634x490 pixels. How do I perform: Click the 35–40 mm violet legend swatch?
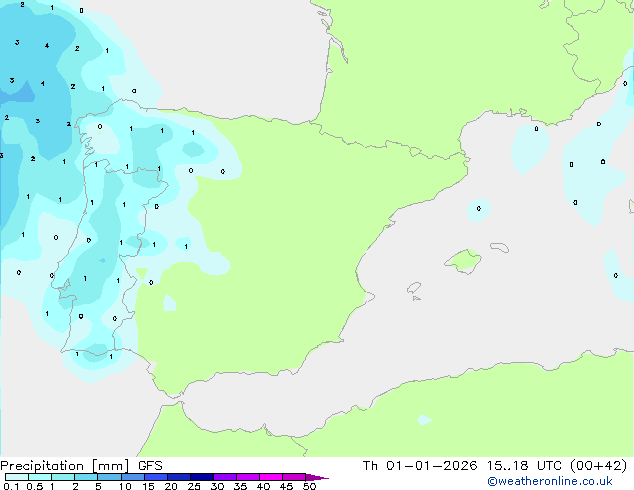247,477
